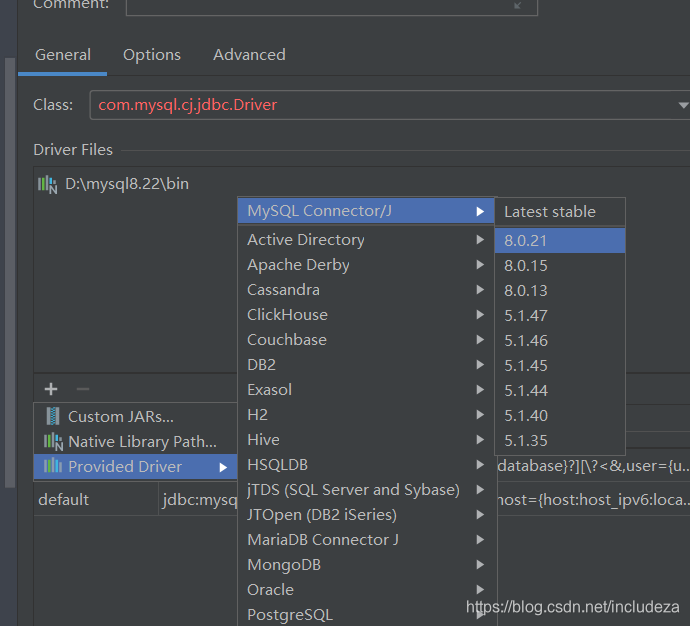
Task: Select the D:\mysql8.22\bin driver file entry
Action: point(127,184)
